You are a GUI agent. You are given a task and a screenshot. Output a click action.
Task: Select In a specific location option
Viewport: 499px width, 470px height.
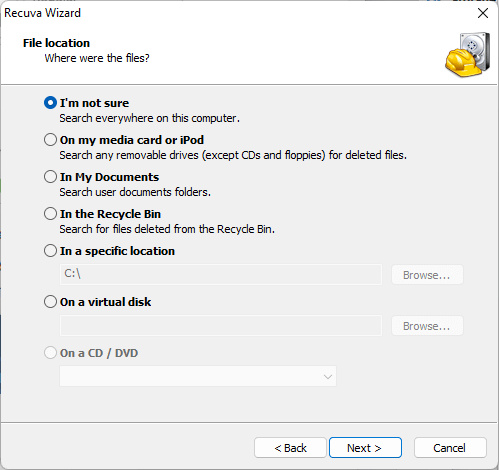[x=50, y=251]
